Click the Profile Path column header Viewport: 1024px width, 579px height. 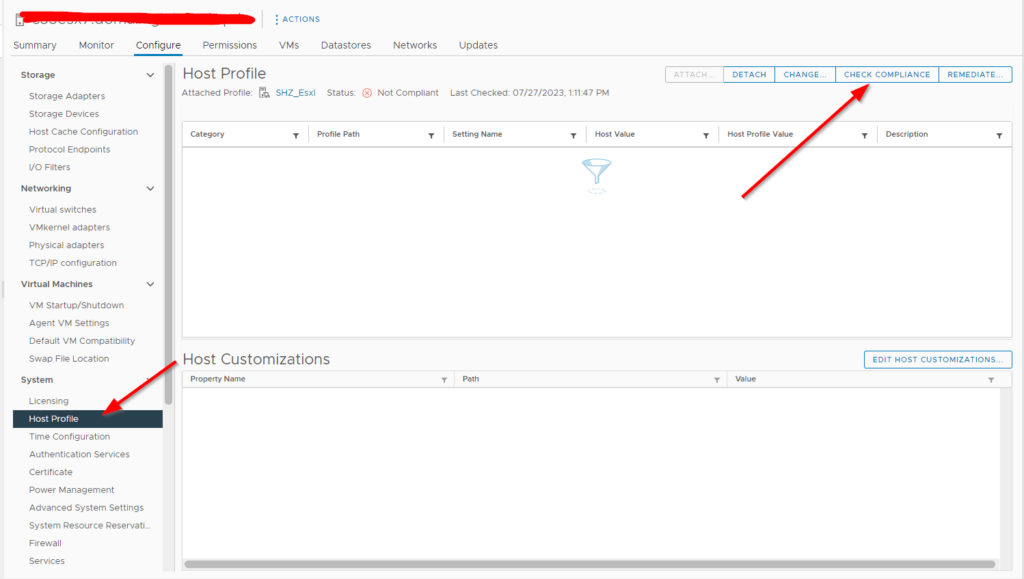[338, 134]
